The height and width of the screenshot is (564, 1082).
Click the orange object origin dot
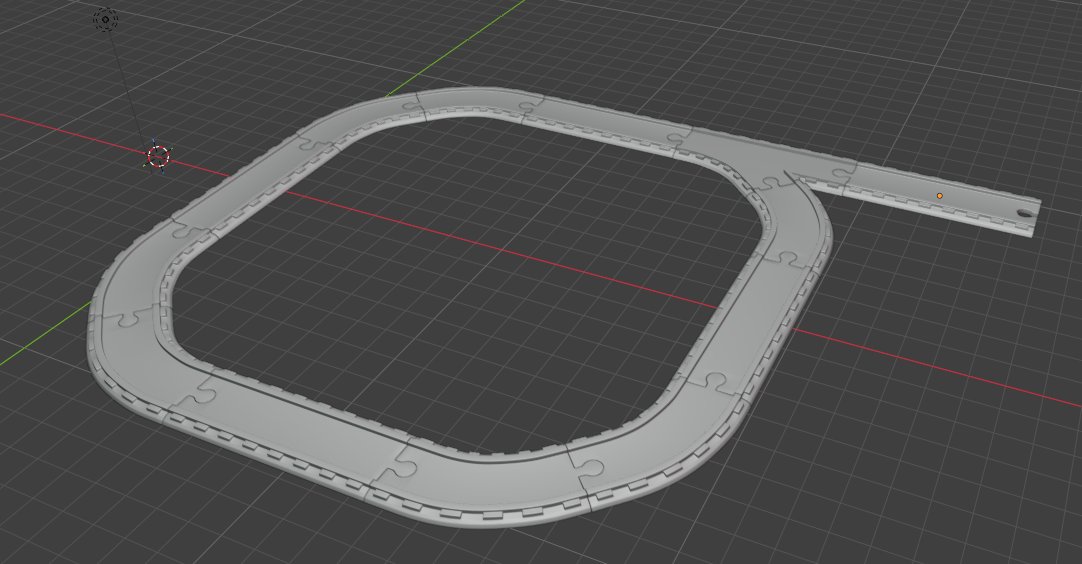click(939, 196)
